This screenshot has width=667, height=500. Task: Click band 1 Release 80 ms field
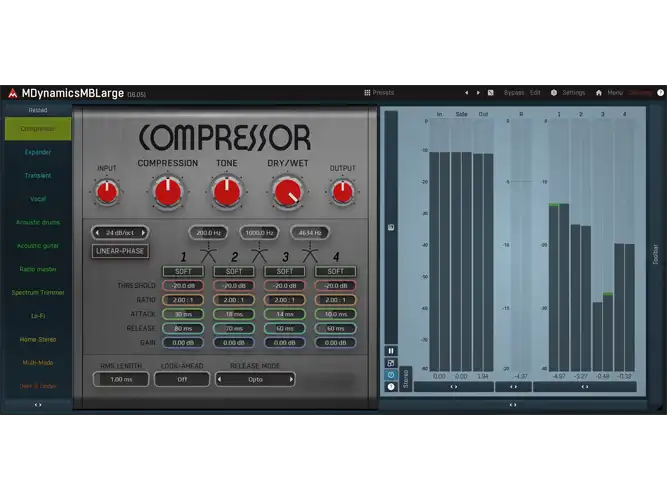[183, 329]
